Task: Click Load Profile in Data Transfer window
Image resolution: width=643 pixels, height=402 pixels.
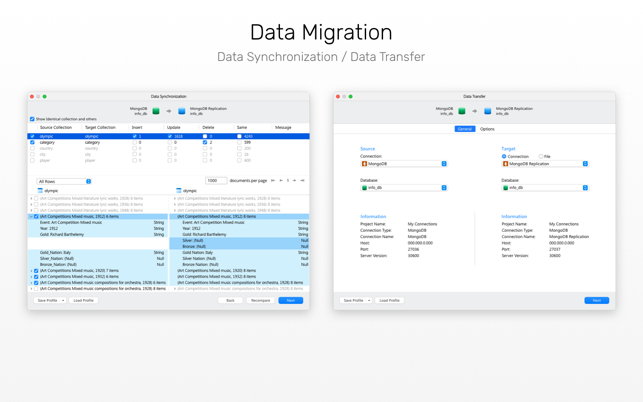Action: (x=389, y=300)
